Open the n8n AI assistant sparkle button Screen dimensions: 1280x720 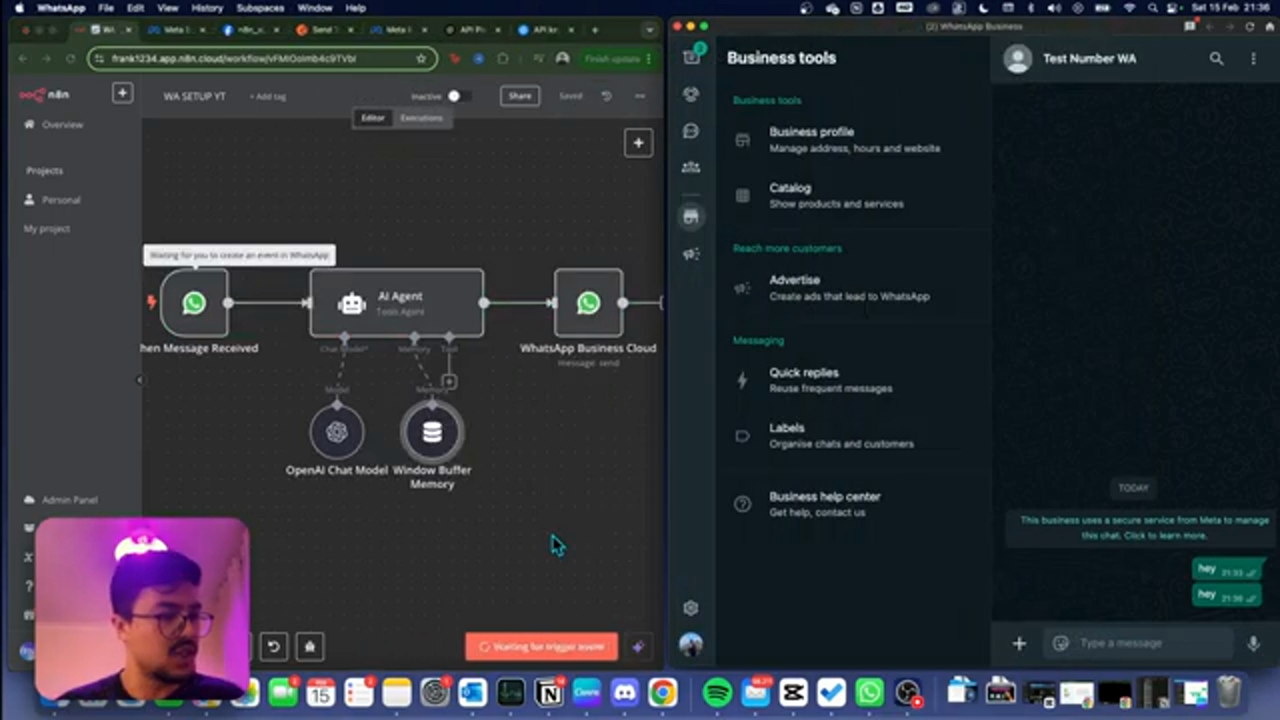pyautogui.click(x=638, y=646)
